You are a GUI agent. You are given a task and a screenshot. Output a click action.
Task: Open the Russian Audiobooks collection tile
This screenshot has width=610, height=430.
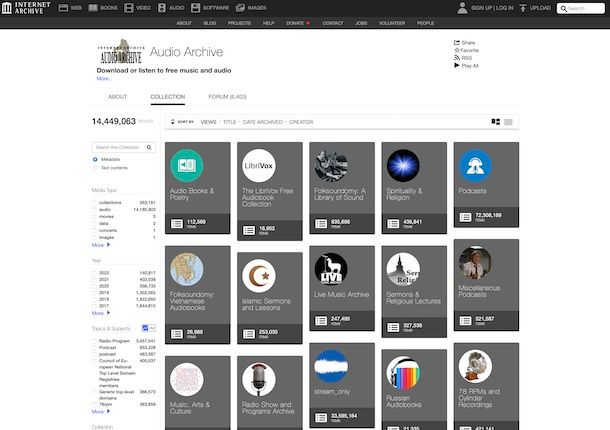(414, 390)
